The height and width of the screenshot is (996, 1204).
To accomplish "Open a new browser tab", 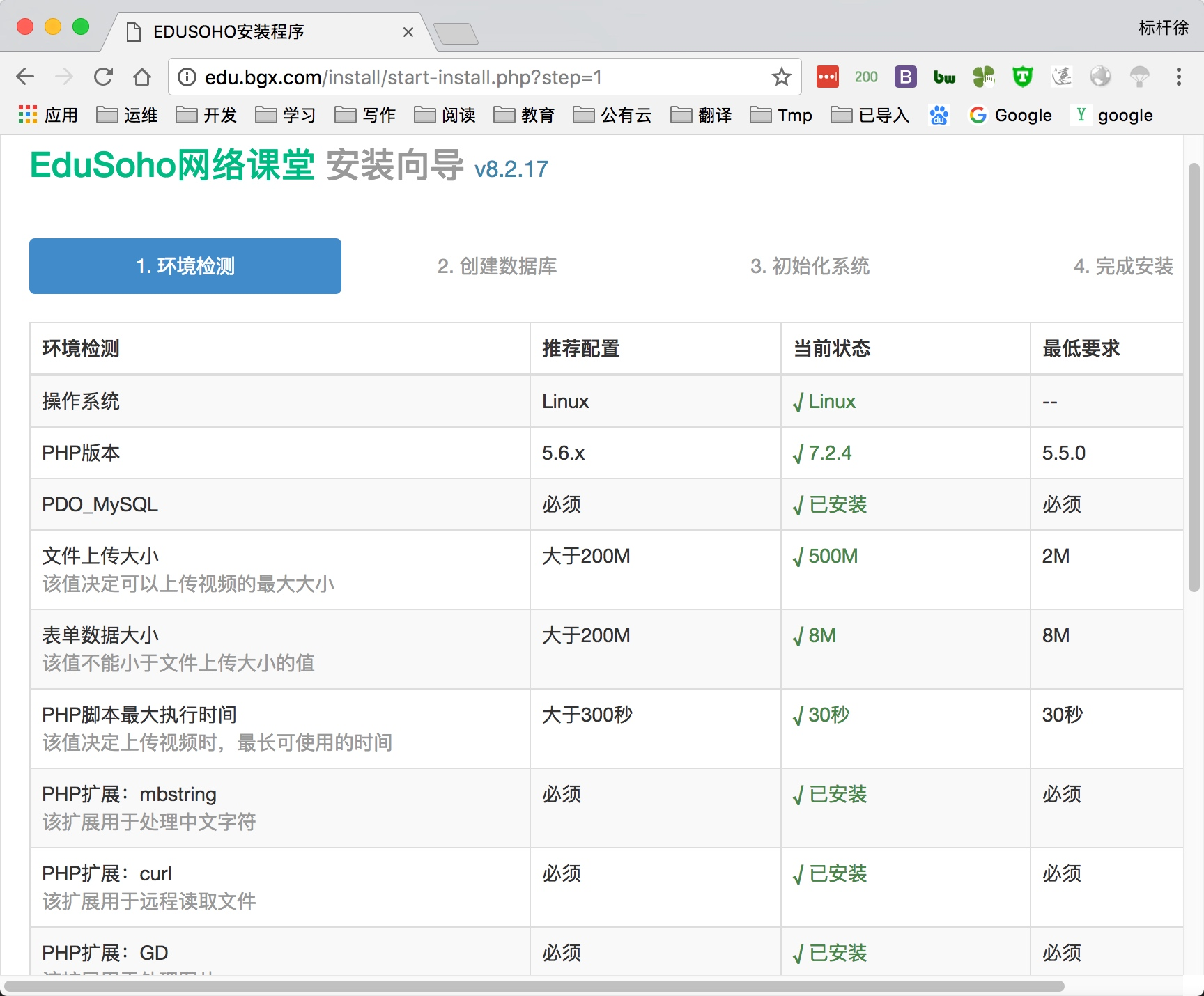I will pyautogui.click(x=456, y=33).
